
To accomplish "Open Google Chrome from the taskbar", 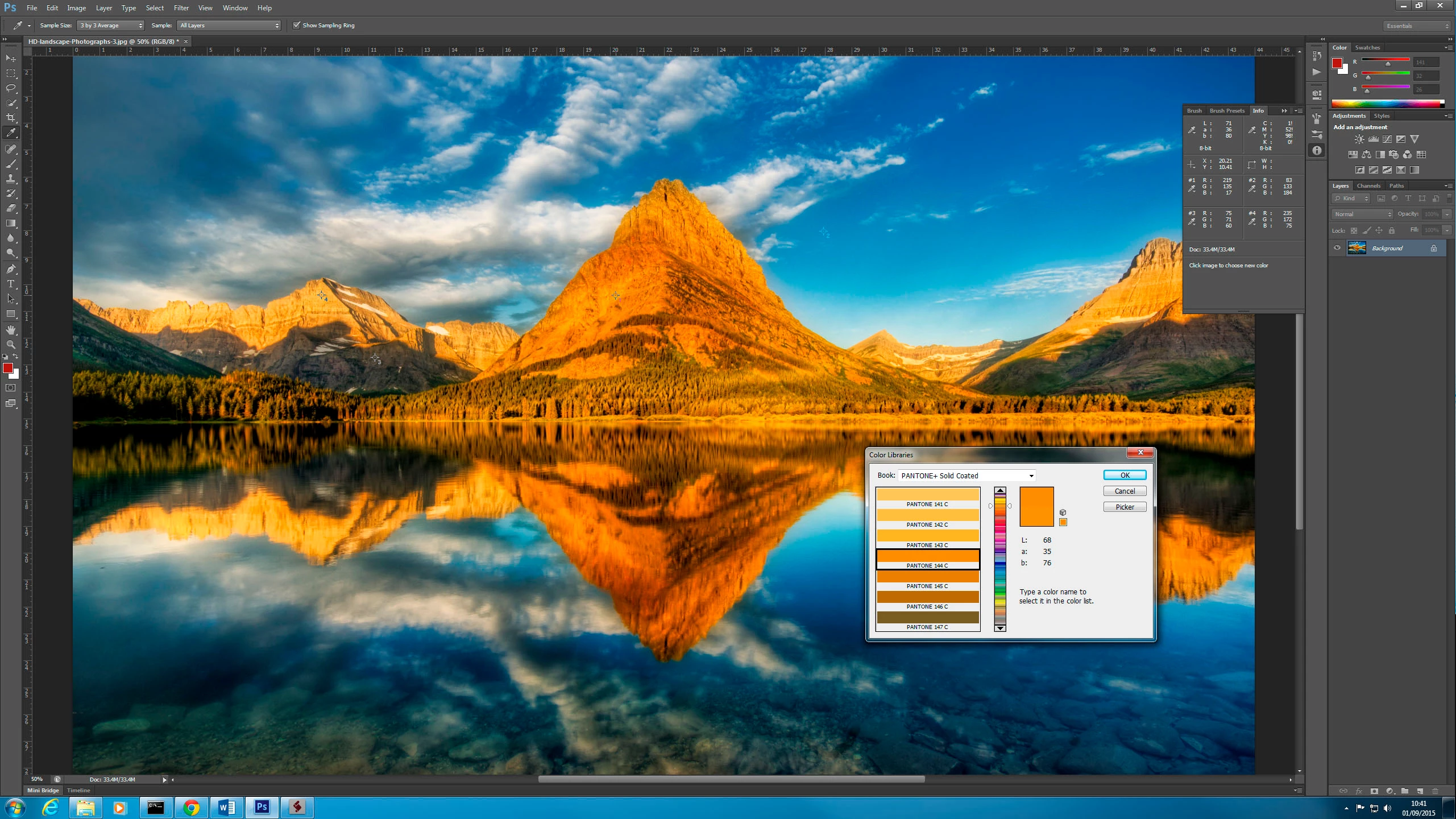I will [x=191, y=807].
